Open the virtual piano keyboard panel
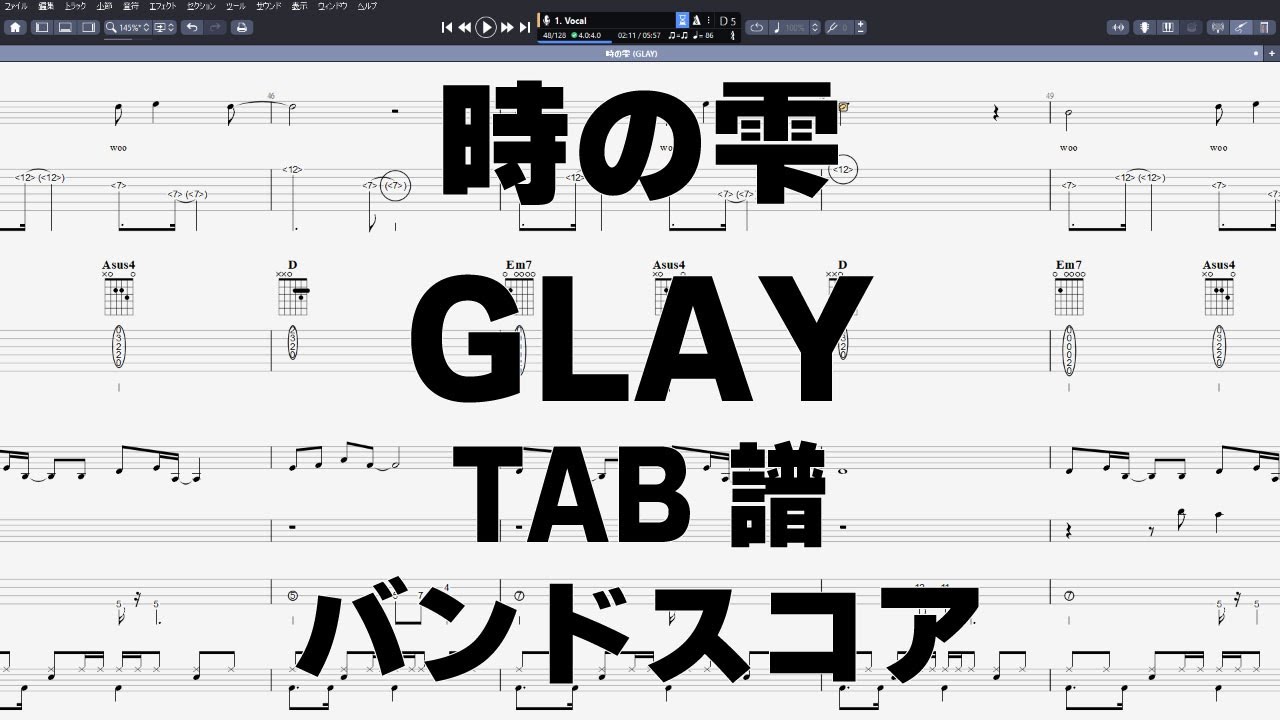The width and height of the screenshot is (1280, 720). (x=1168, y=27)
